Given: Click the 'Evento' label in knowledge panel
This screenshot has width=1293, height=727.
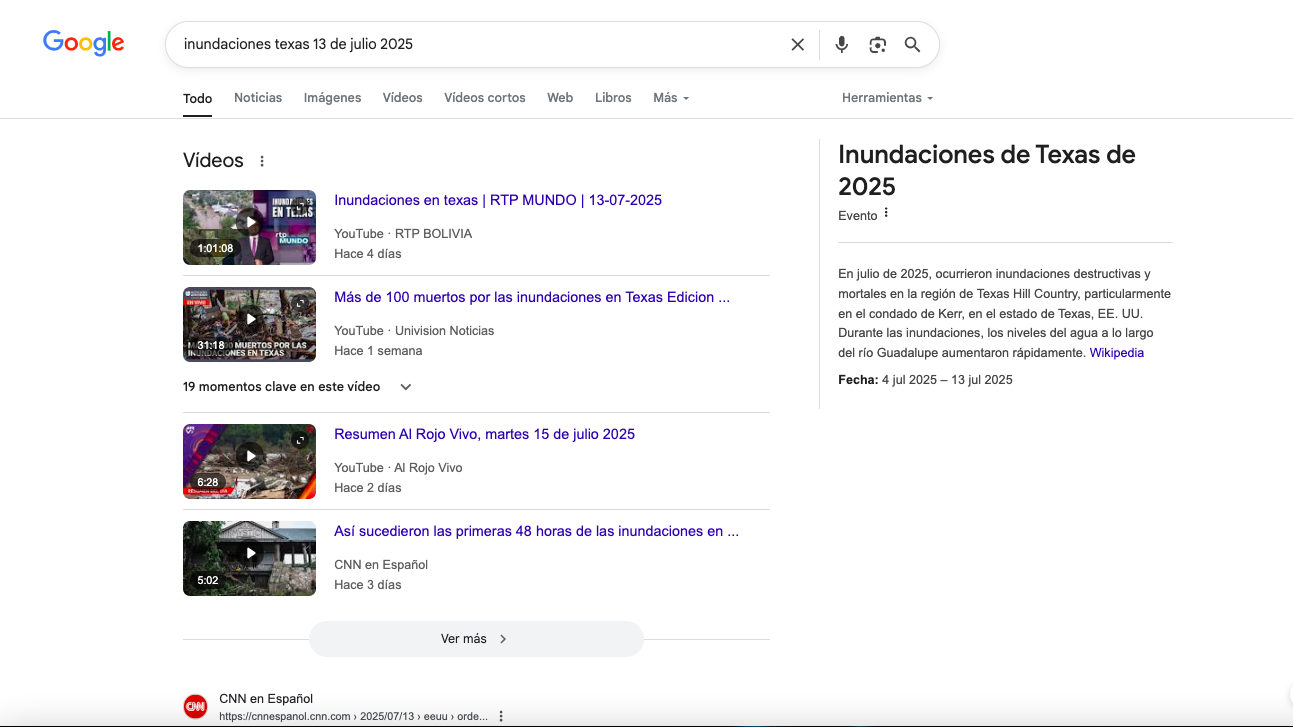Looking at the screenshot, I should pyautogui.click(x=858, y=216).
